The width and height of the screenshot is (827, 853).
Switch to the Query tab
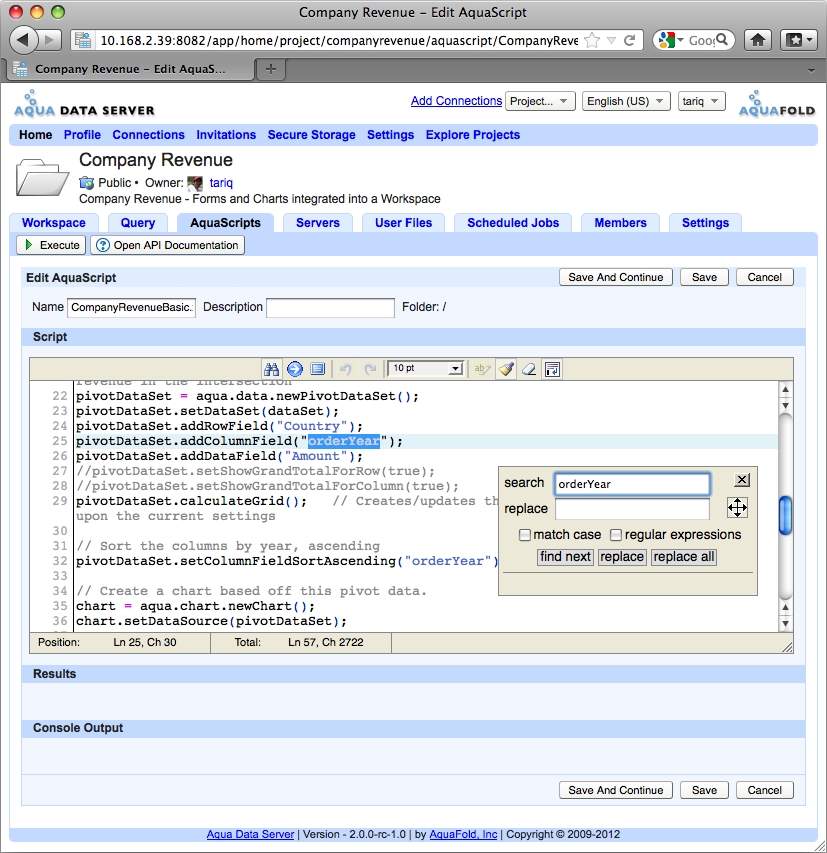coord(138,223)
